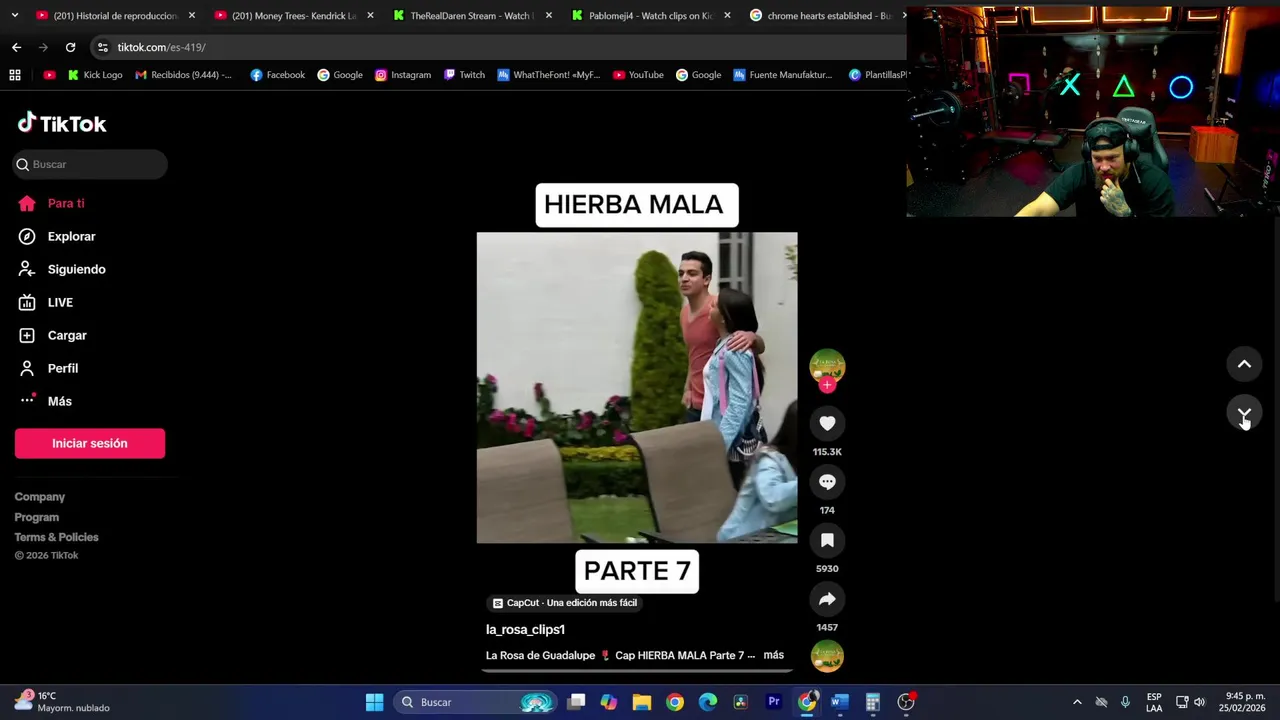This screenshot has width=1280, height=720.
Task: Open the CapCut editing promo link
Action: tap(564, 603)
